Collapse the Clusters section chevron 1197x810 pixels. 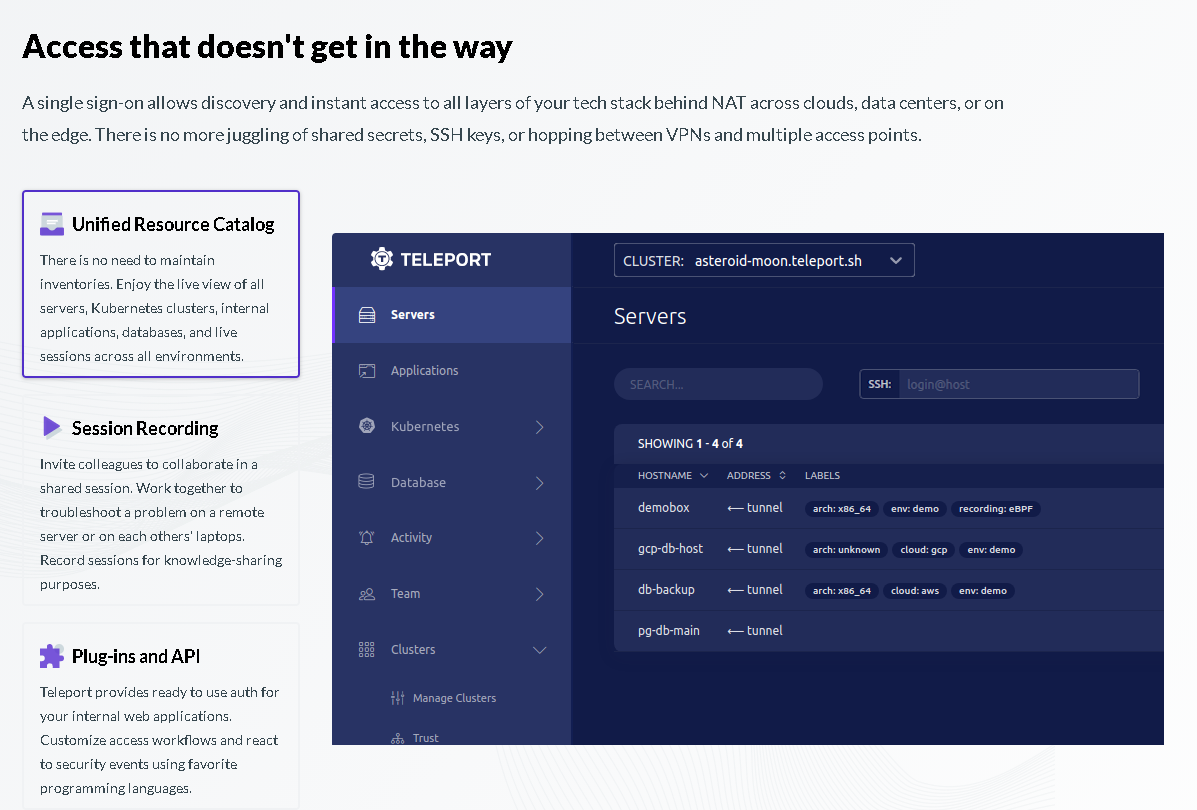click(540, 649)
